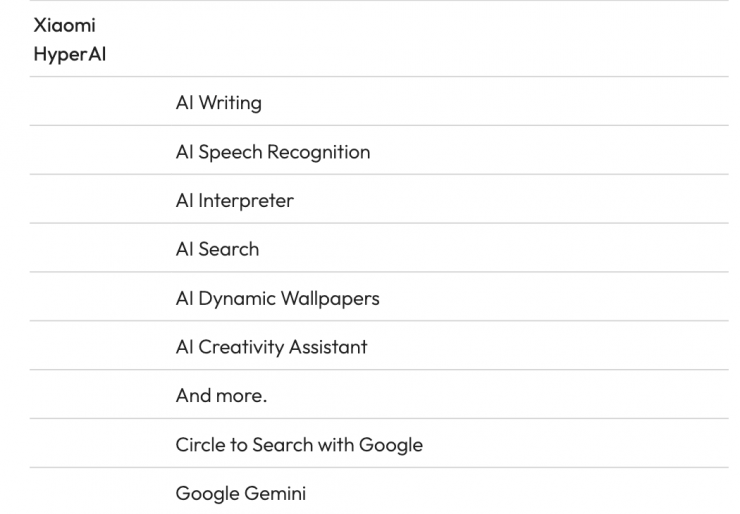This screenshot has width=740, height=514.
Task: Click the Google Gemini entry
Action: pyautogui.click(x=240, y=493)
